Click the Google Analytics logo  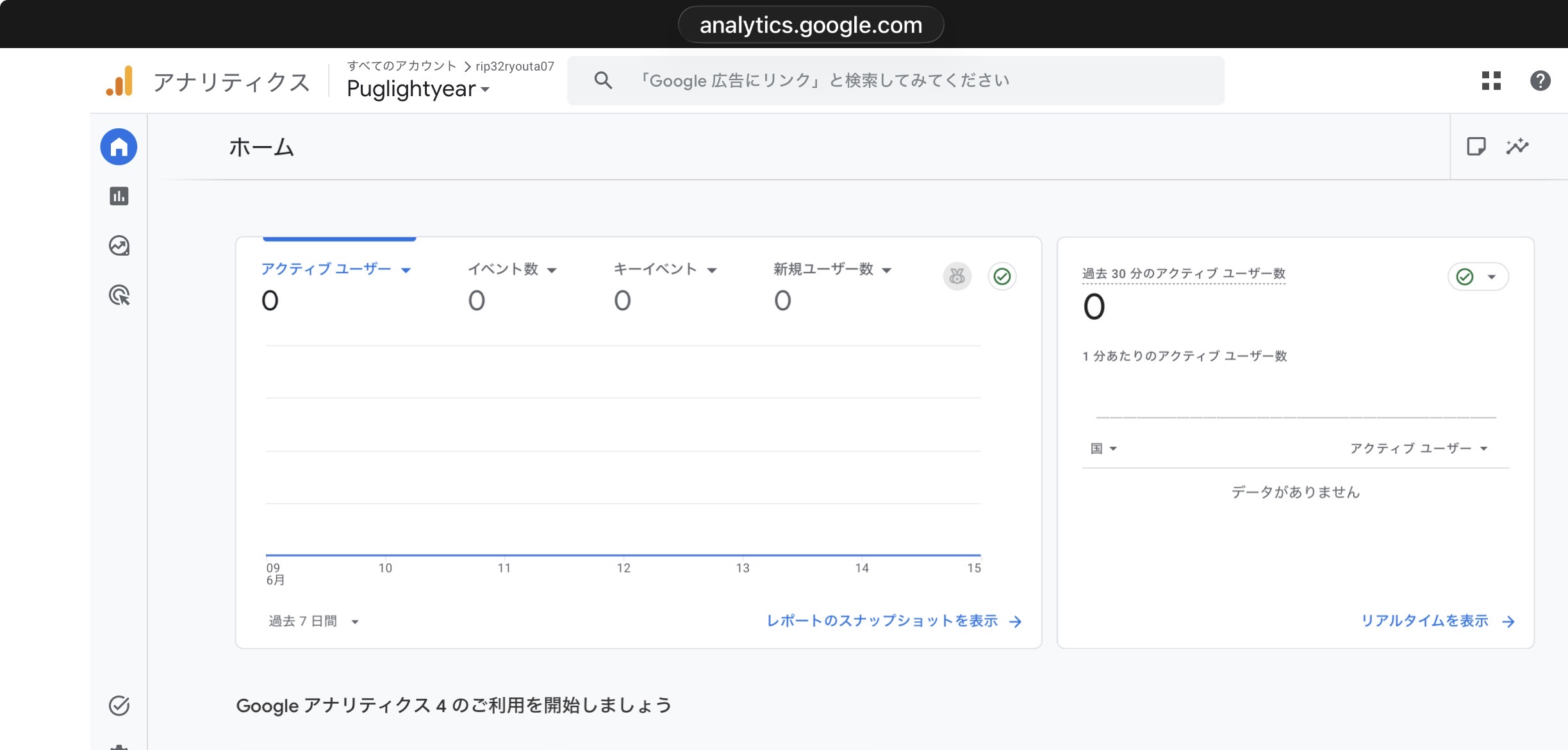pos(120,81)
